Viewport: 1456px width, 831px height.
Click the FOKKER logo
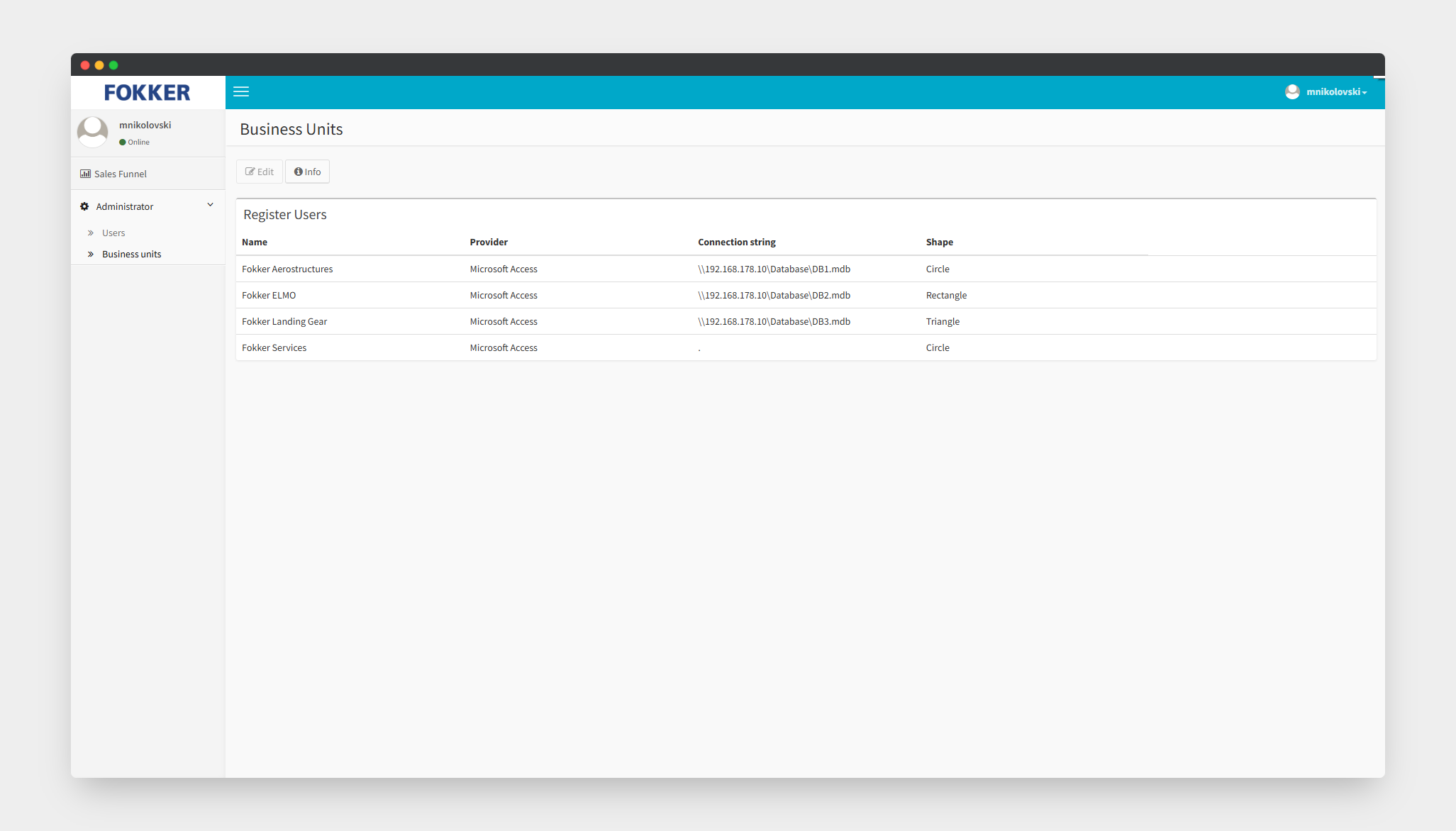pos(148,93)
